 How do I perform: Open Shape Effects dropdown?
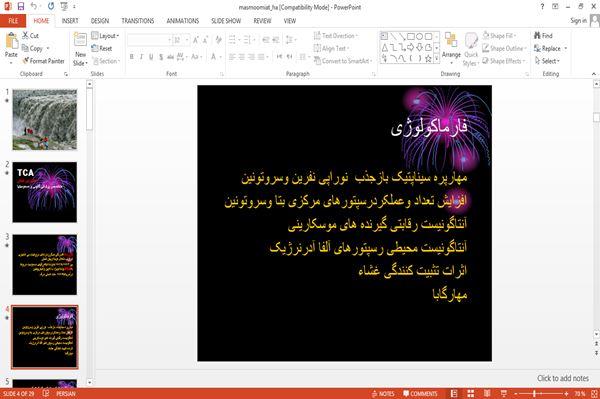(x=504, y=61)
